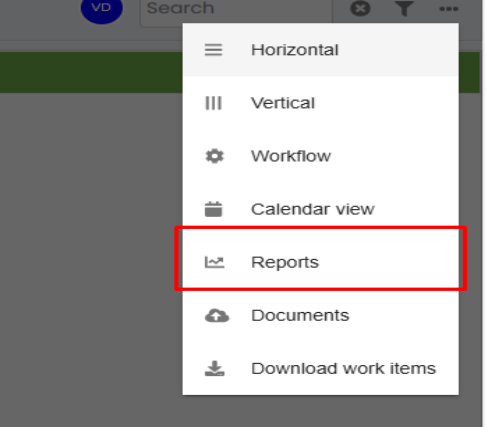Click the VD user avatar
This screenshot has width=486, height=427.
click(x=102, y=8)
